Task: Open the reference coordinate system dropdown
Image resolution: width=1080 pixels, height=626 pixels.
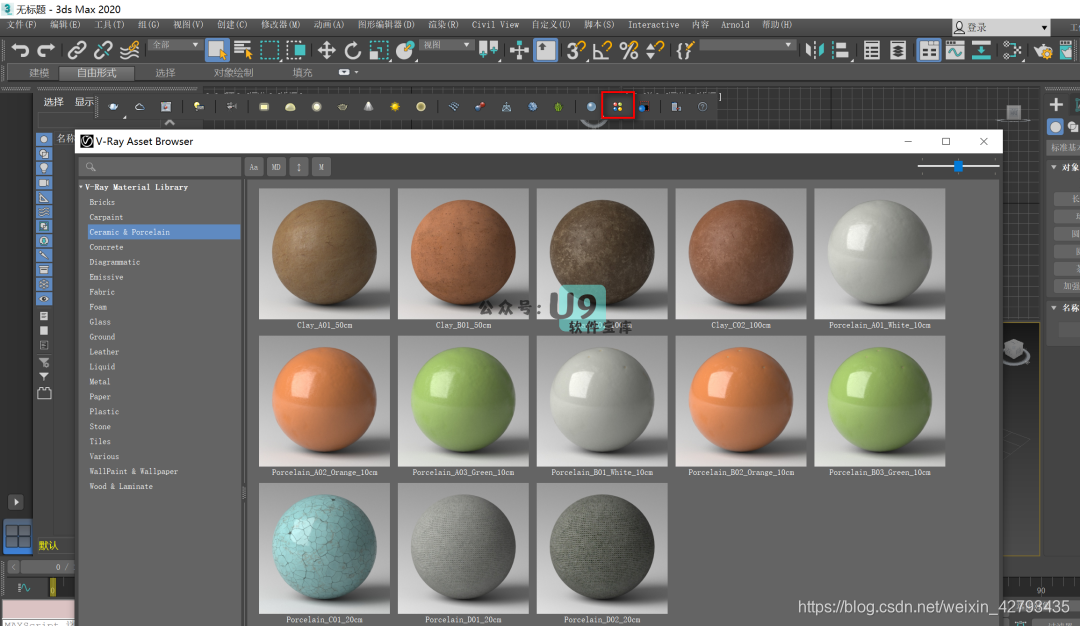Action: click(446, 45)
